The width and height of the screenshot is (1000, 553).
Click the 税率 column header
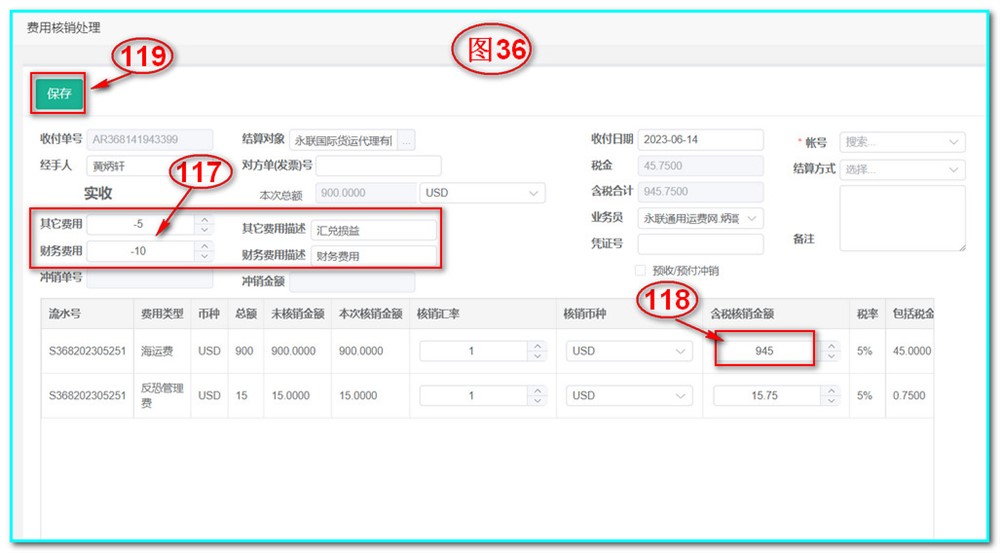[867, 314]
